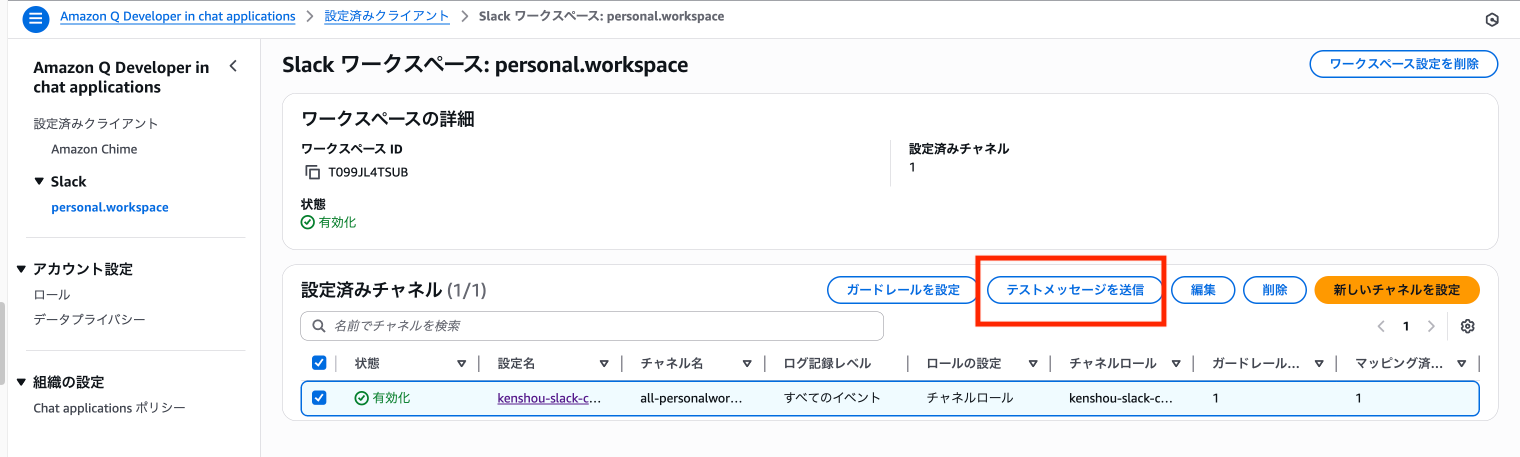
Task: Open データプライバシー in sidebar
Action: [x=90, y=319]
